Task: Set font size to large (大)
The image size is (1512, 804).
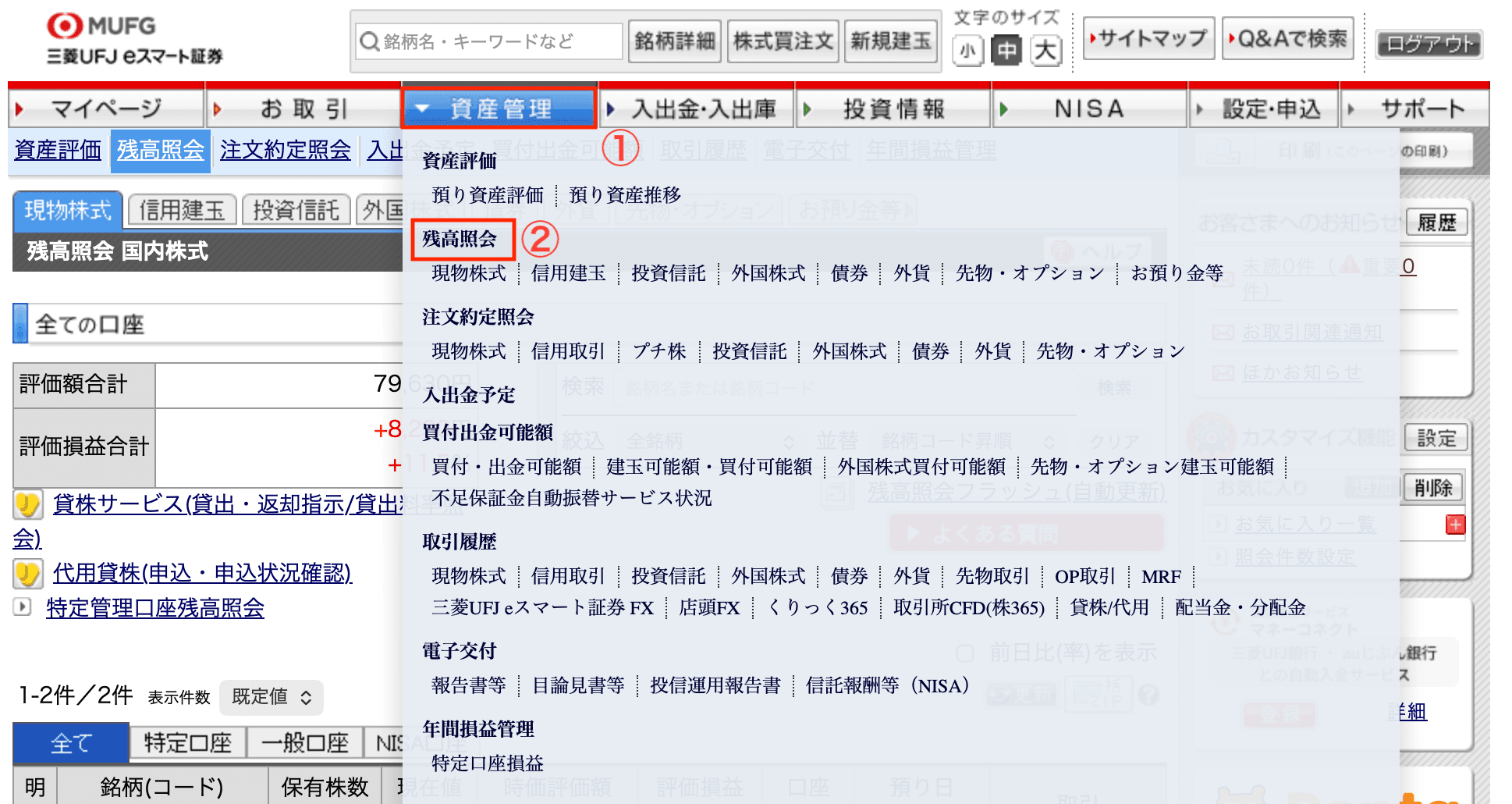Action: click(1045, 52)
